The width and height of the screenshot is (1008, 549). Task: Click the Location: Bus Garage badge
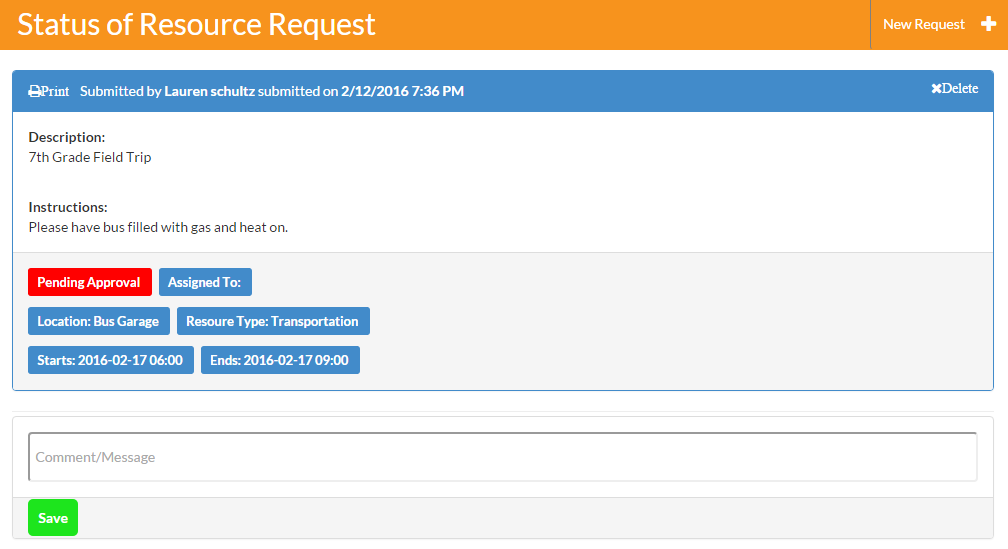98,321
